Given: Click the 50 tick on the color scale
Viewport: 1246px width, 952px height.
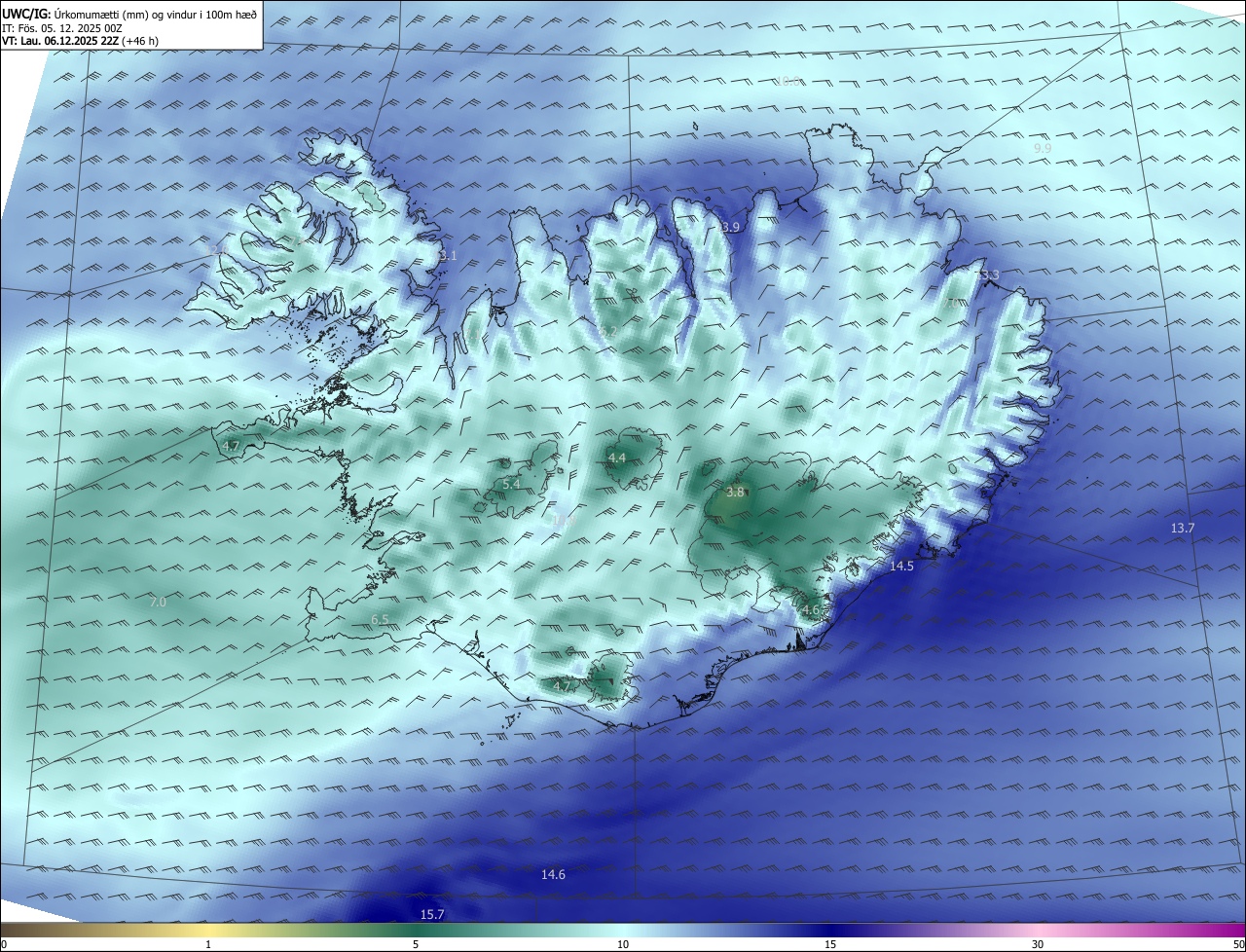Looking at the screenshot, I should [x=1238, y=944].
